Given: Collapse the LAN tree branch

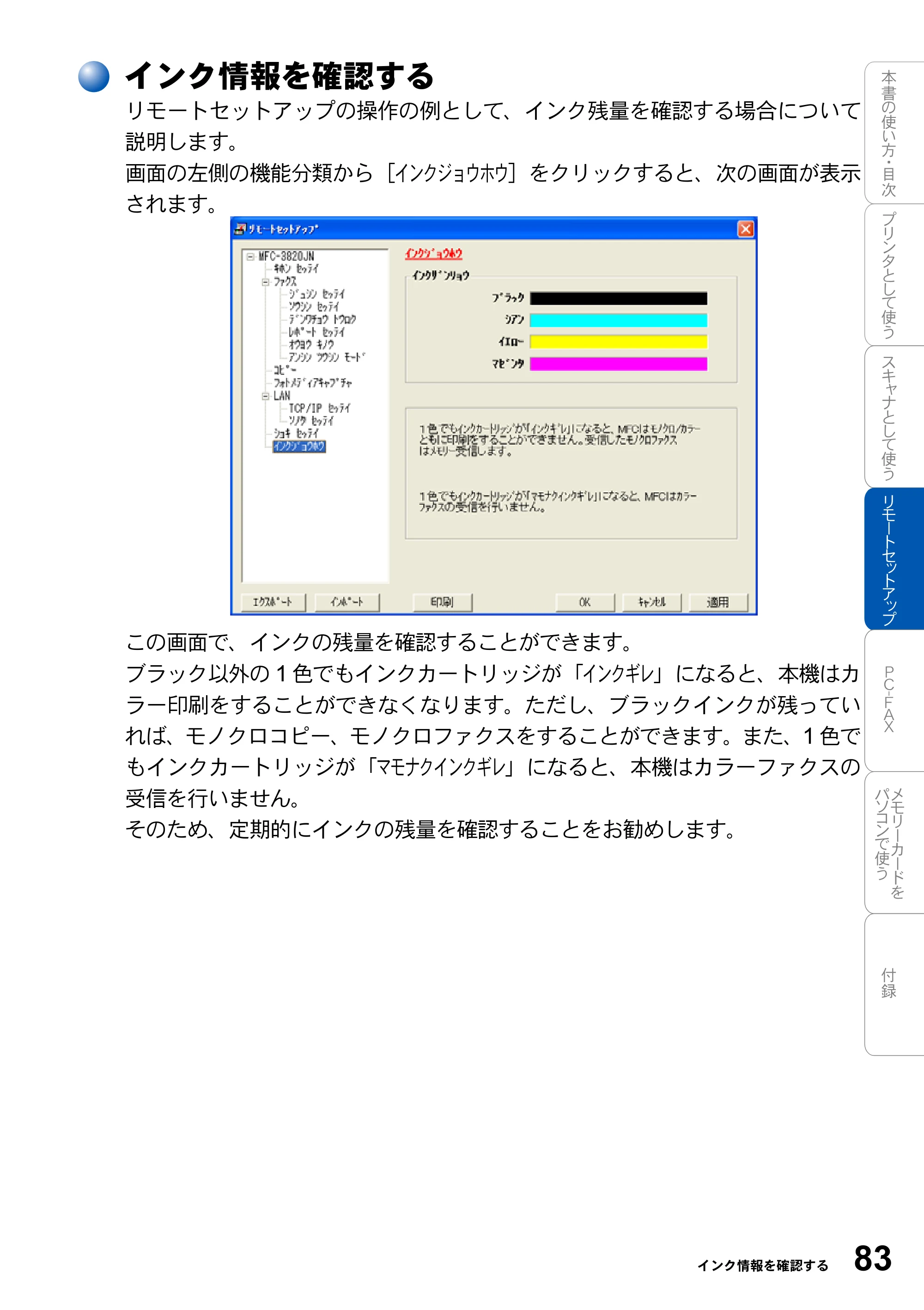Looking at the screenshot, I should pos(265,396).
